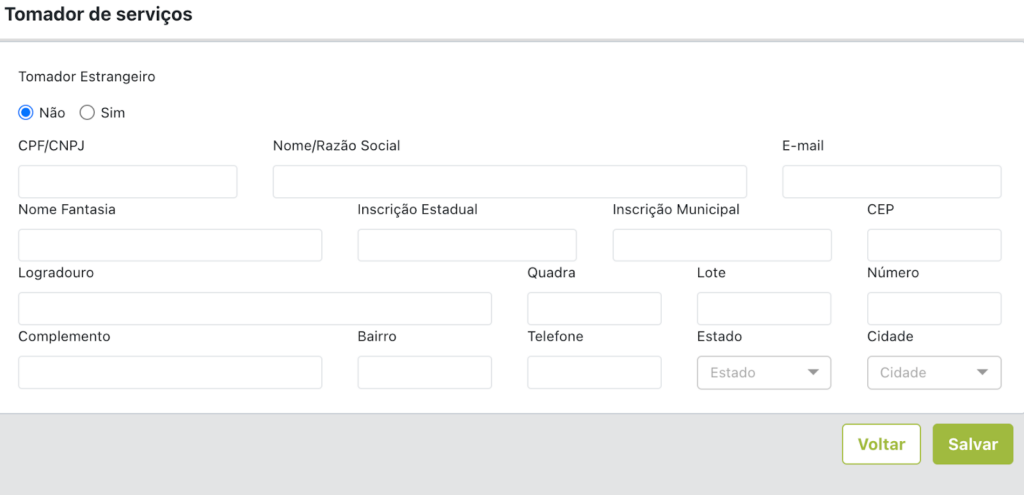Click the Nome/Razão Social field
The width and height of the screenshot is (1024, 495).
coord(509,182)
